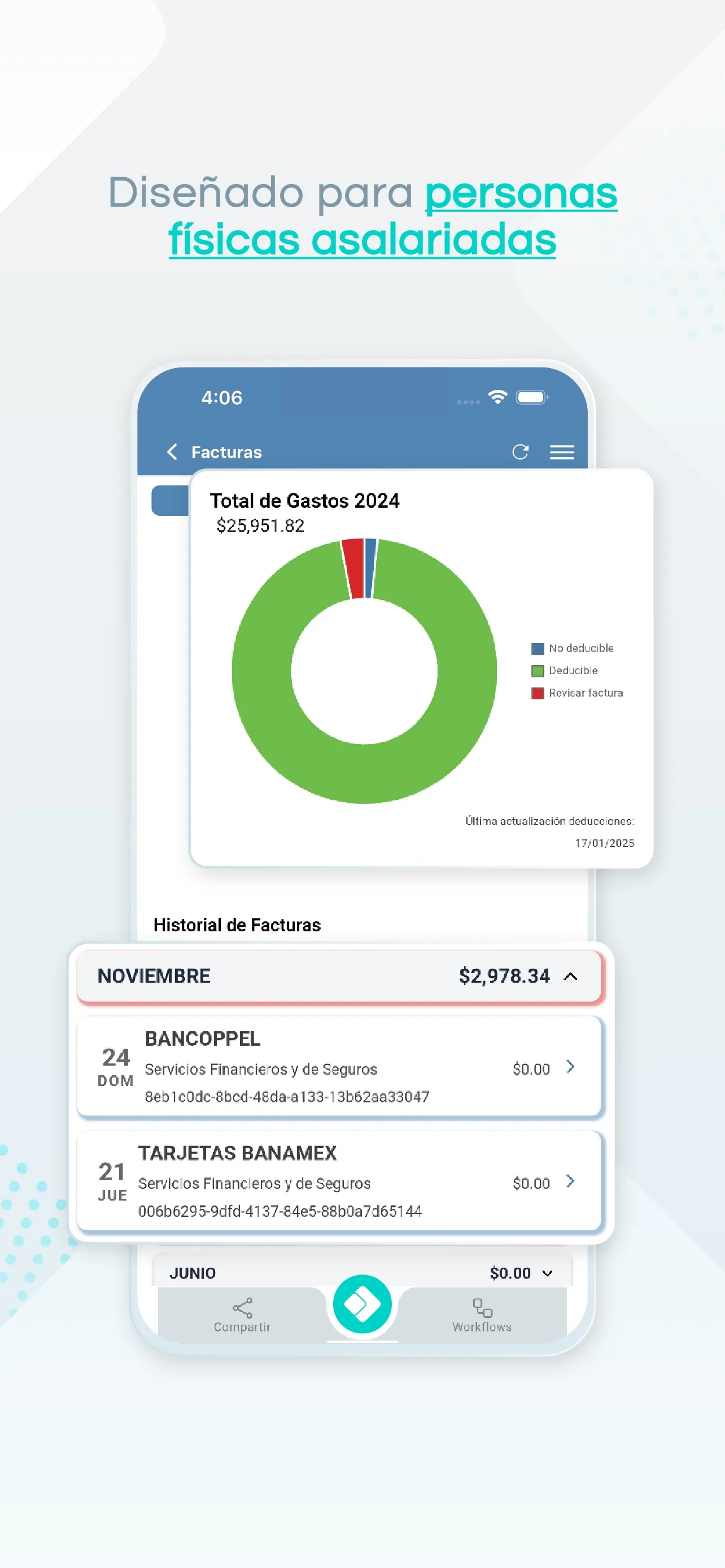Tap the JUNIO total $0.00

point(510,1273)
